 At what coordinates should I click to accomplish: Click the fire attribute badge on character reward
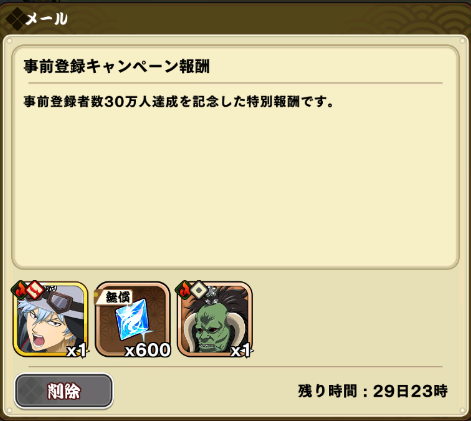click(x=20, y=290)
